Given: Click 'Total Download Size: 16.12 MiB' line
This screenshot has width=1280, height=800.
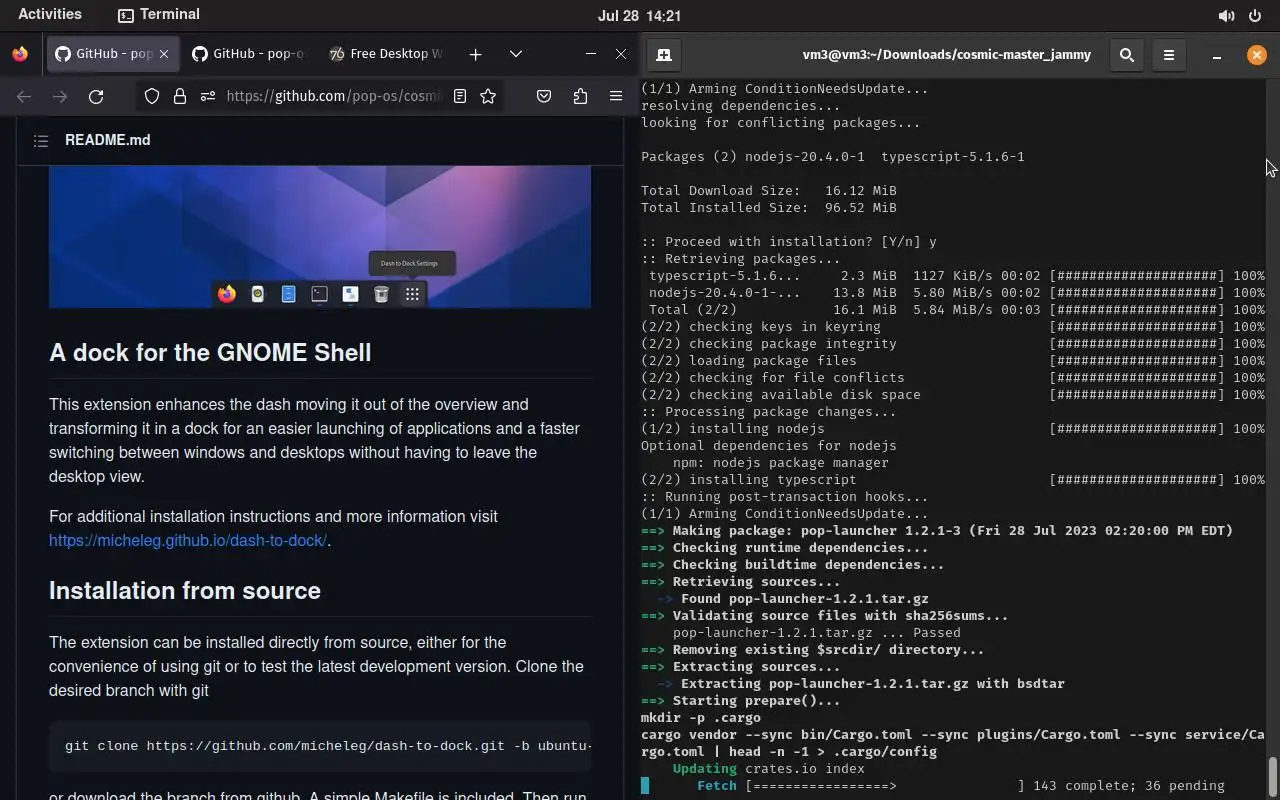Looking at the screenshot, I should click(x=769, y=190).
